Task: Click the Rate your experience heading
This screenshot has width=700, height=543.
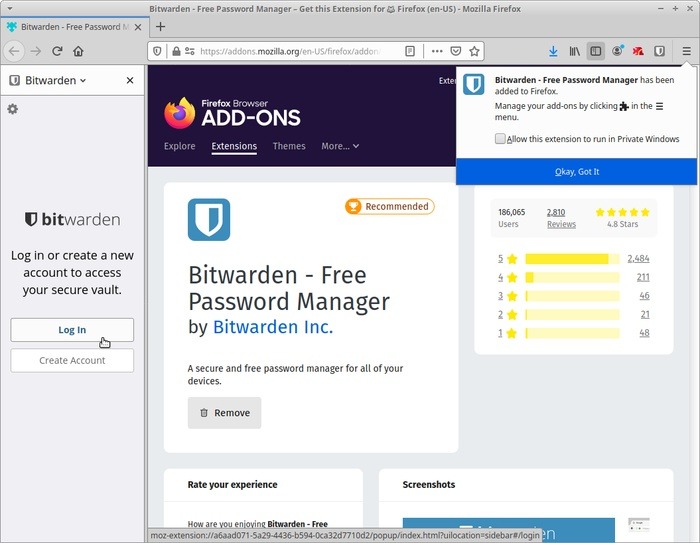Action: tap(232, 485)
